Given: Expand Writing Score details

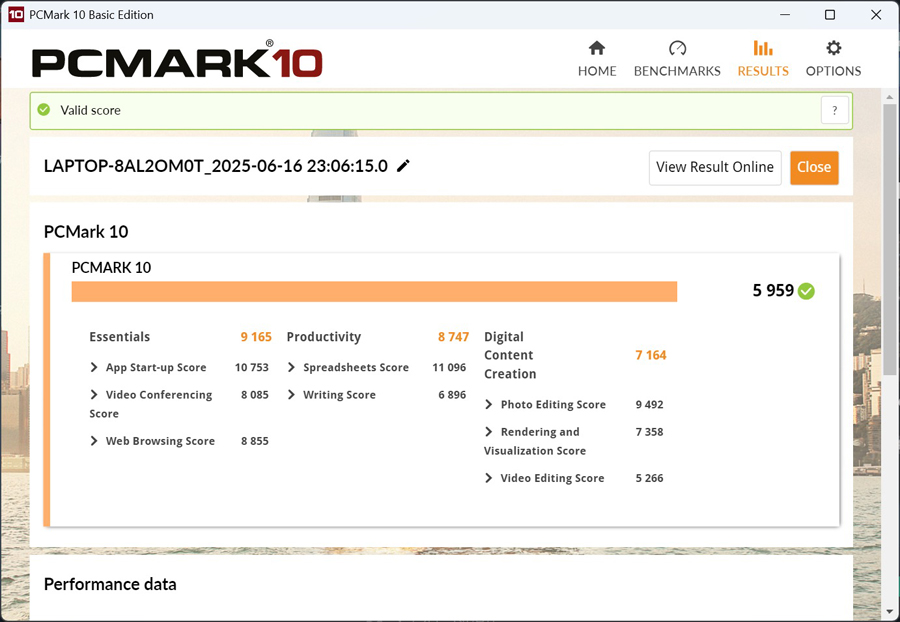Looking at the screenshot, I should pyautogui.click(x=292, y=395).
